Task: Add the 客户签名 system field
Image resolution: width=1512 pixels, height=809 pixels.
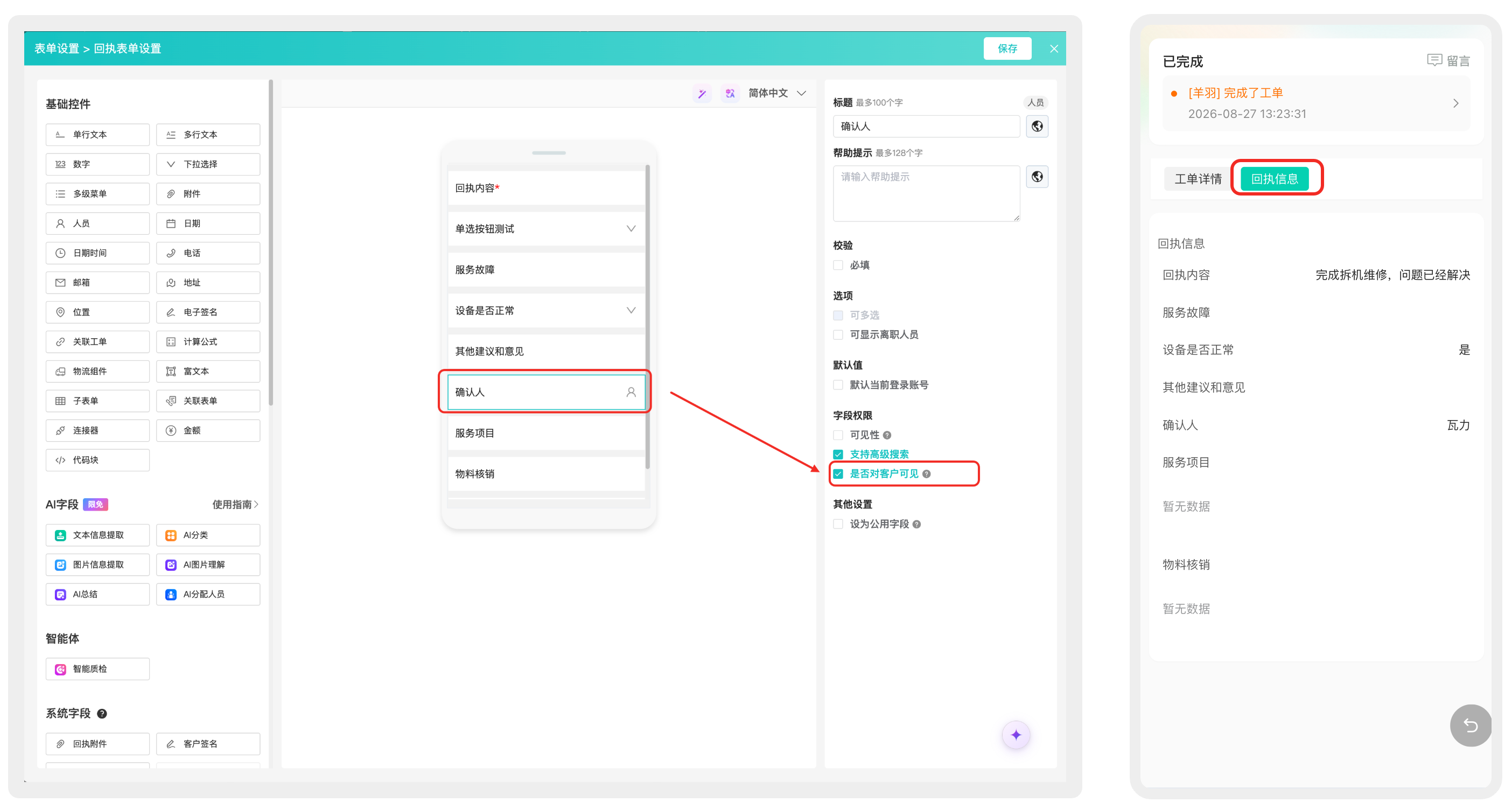Action: click(x=208, y=744)
